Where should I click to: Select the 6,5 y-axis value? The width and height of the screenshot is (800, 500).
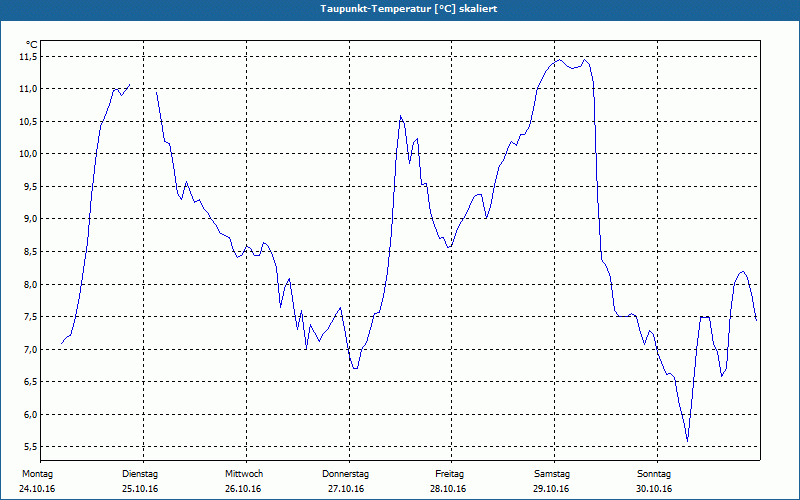30,382
